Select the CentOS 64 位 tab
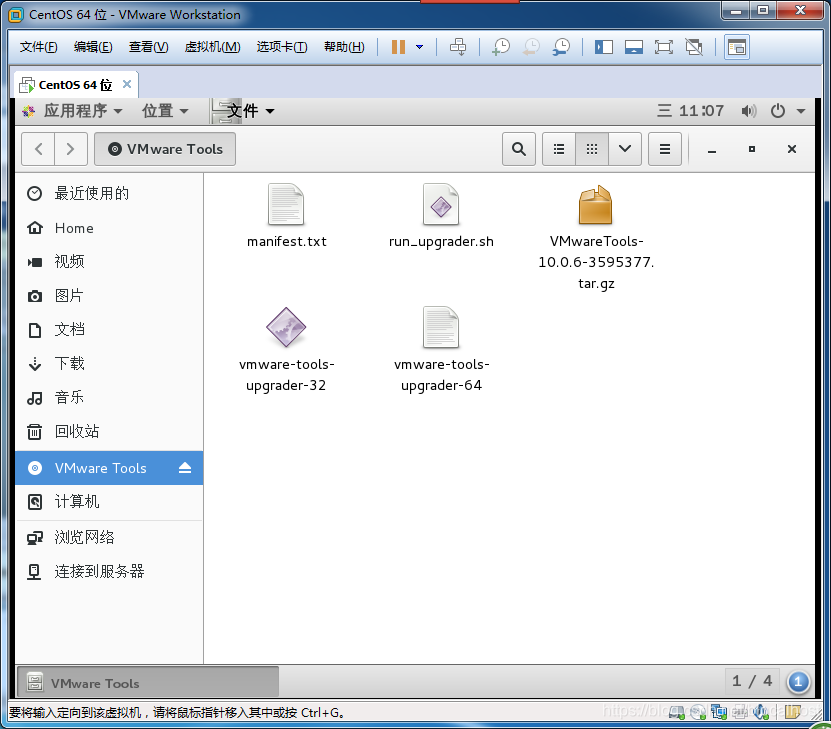Screen dimensions: 831x729 pyautogui.click(x=75, y=85)
